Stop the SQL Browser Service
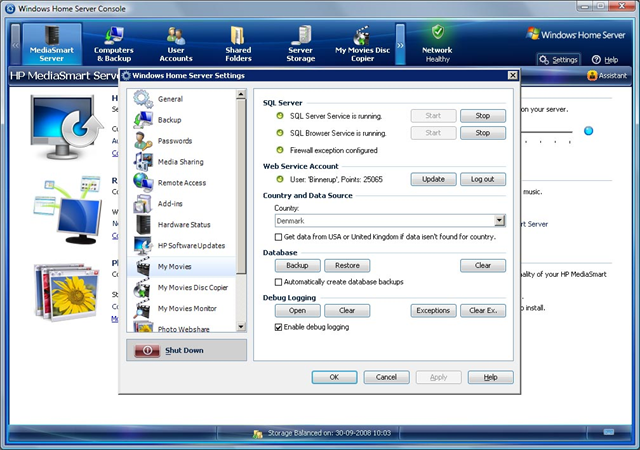The width and height of the screenshot is (640, 450). coord(483,133)
